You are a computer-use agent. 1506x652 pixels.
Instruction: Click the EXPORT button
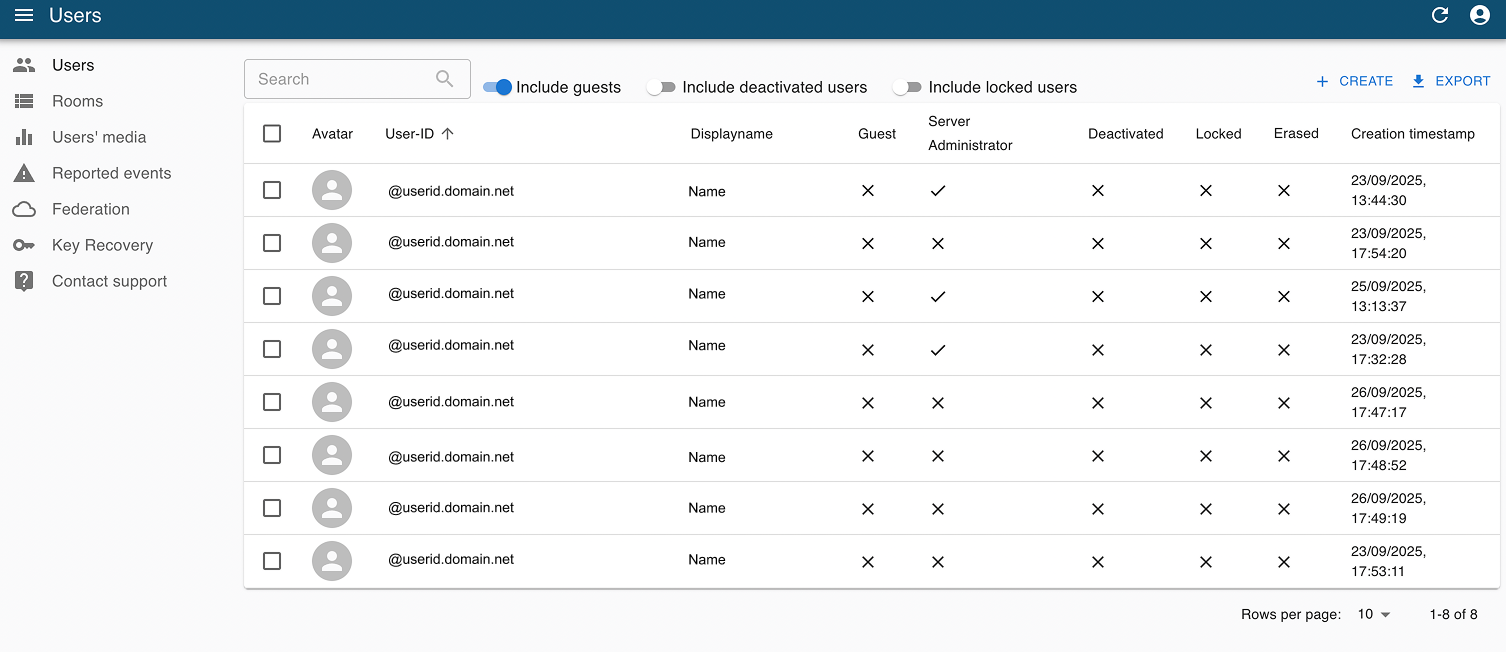coord(1450,81)
